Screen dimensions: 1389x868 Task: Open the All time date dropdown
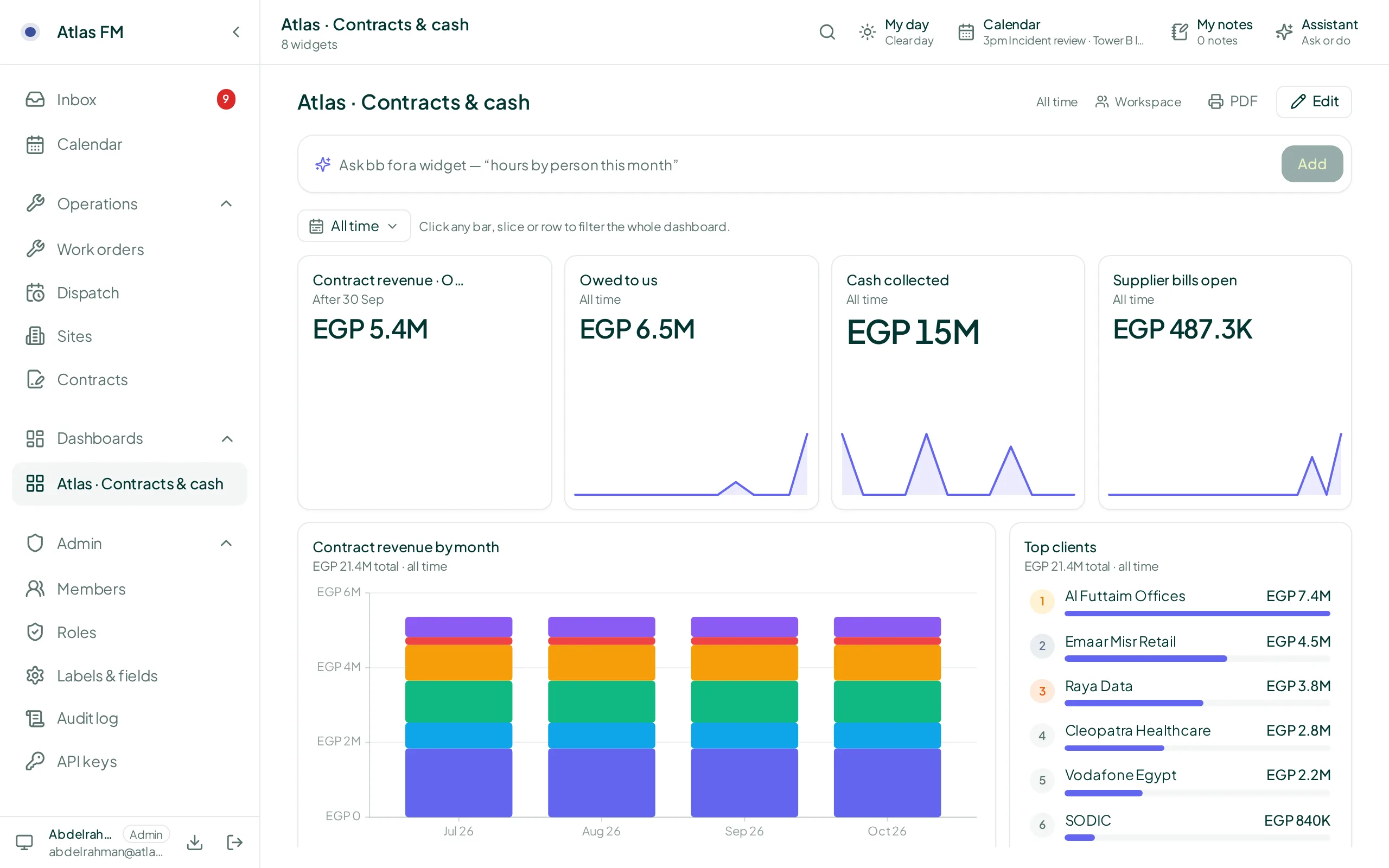[x=354, y=226]
